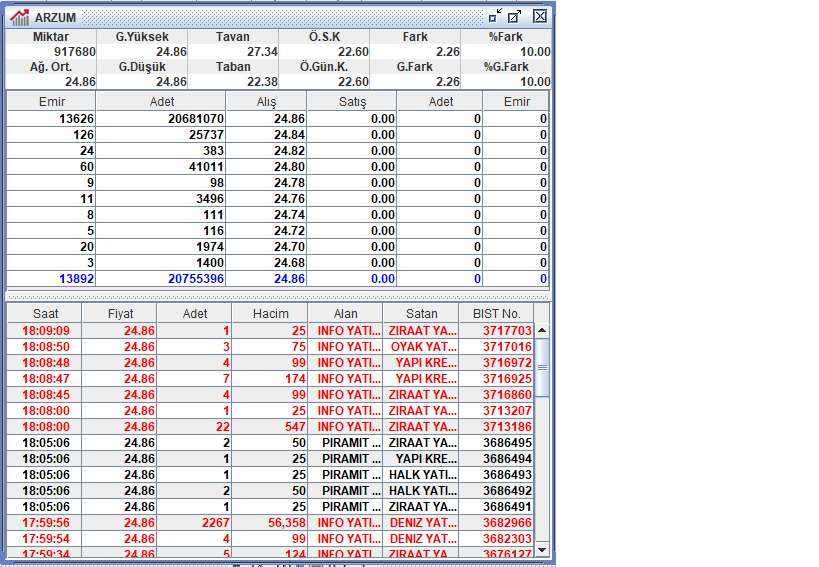Select the bid price 24.74
The height and width of the screenshot is (567, 819).
coord(289,215)
